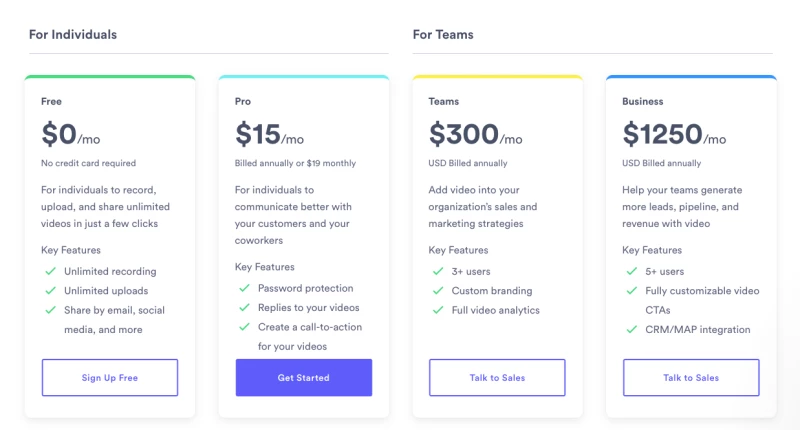Click checkmark beside 3+ users feature
This screenshot has width=800, height=430.
(x=438, y=272)
